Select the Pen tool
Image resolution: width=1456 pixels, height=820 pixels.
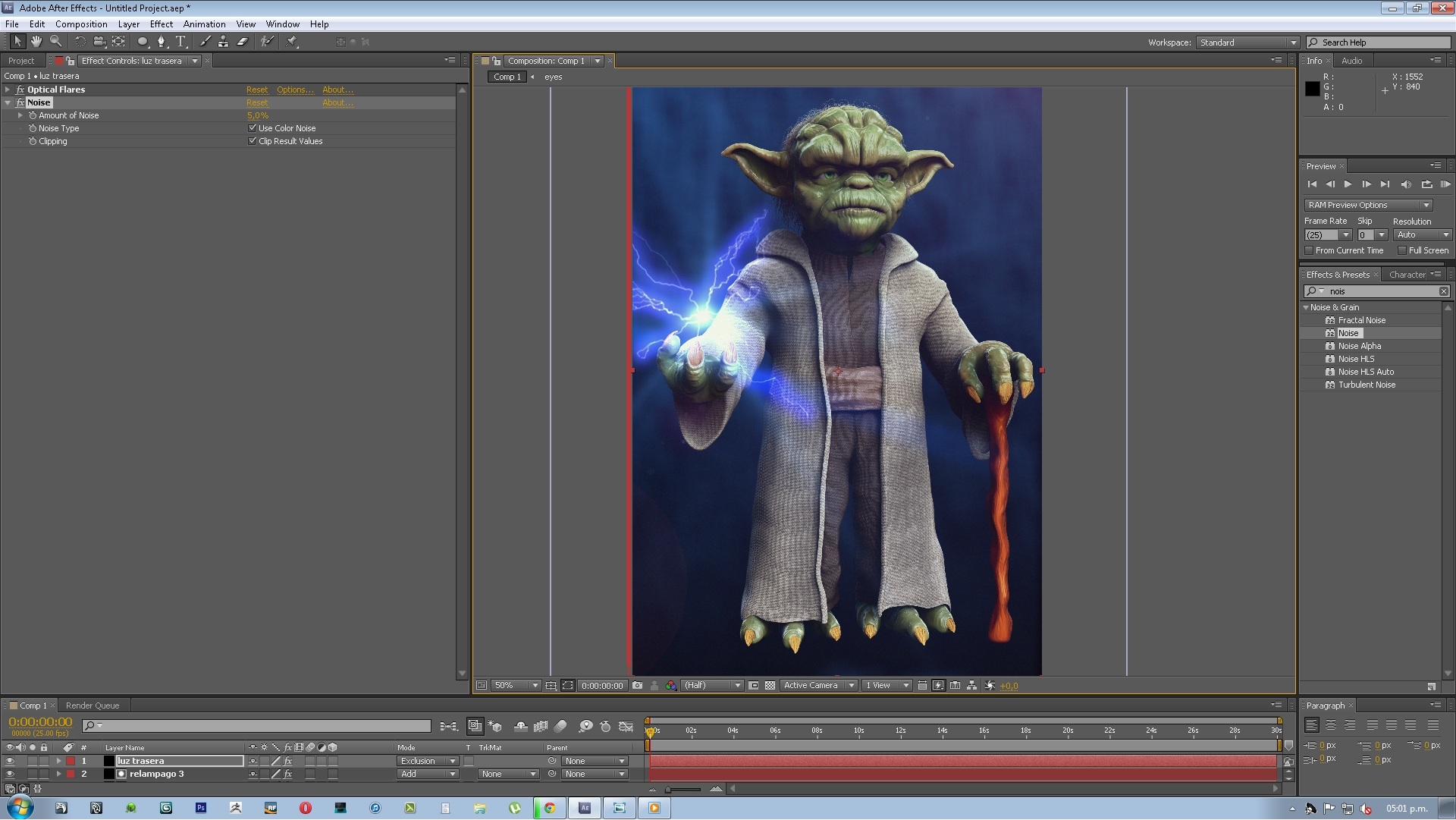pyautogui.click(x=161, y=42)
